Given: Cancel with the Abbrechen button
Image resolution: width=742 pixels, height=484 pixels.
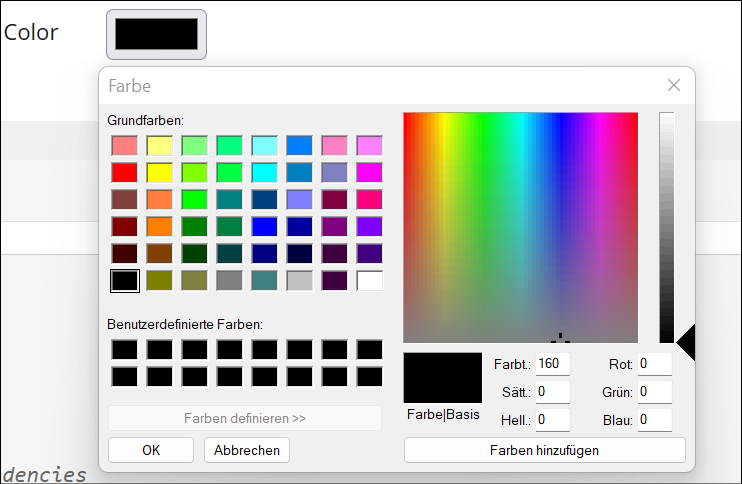Looking at the screenshot, I should [247, 450].
